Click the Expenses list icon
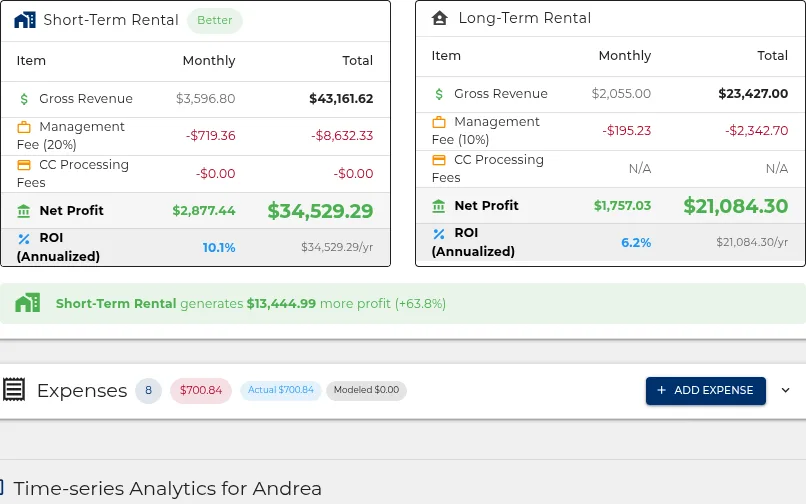 click(14, 389)
